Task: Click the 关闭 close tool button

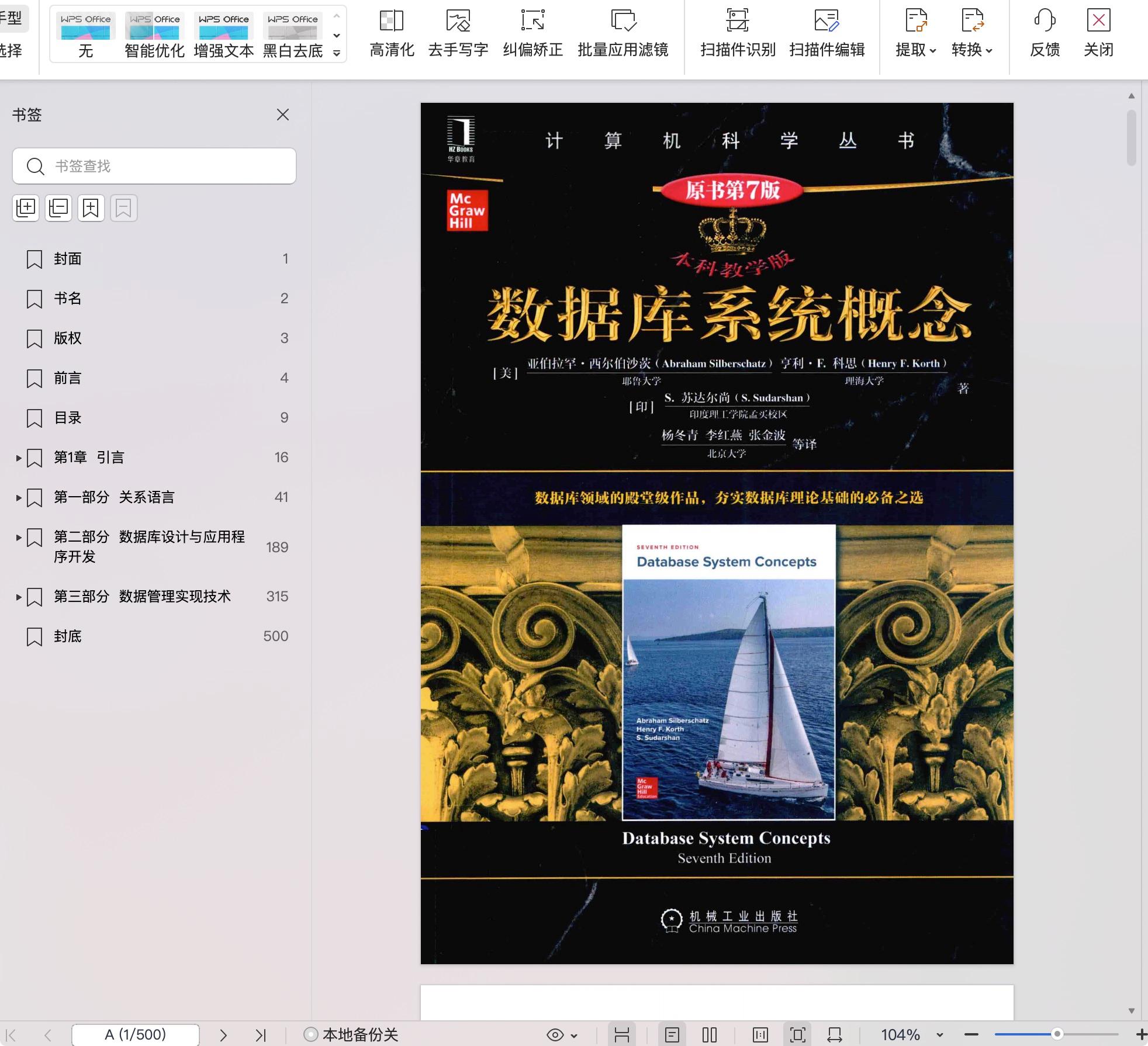Action: click(x=1098, y=34)
